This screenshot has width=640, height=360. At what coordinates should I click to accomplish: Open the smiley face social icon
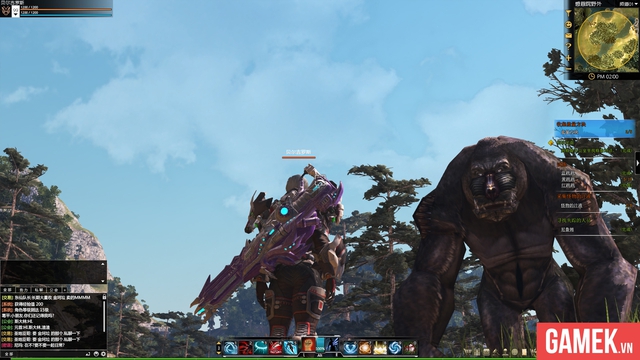coord(569,25)
